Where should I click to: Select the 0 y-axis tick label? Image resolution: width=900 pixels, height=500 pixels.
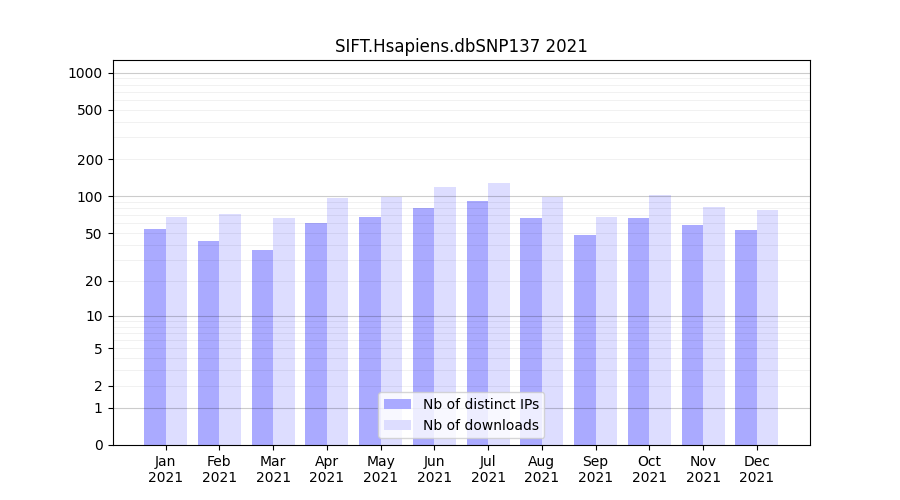point(98,445)
